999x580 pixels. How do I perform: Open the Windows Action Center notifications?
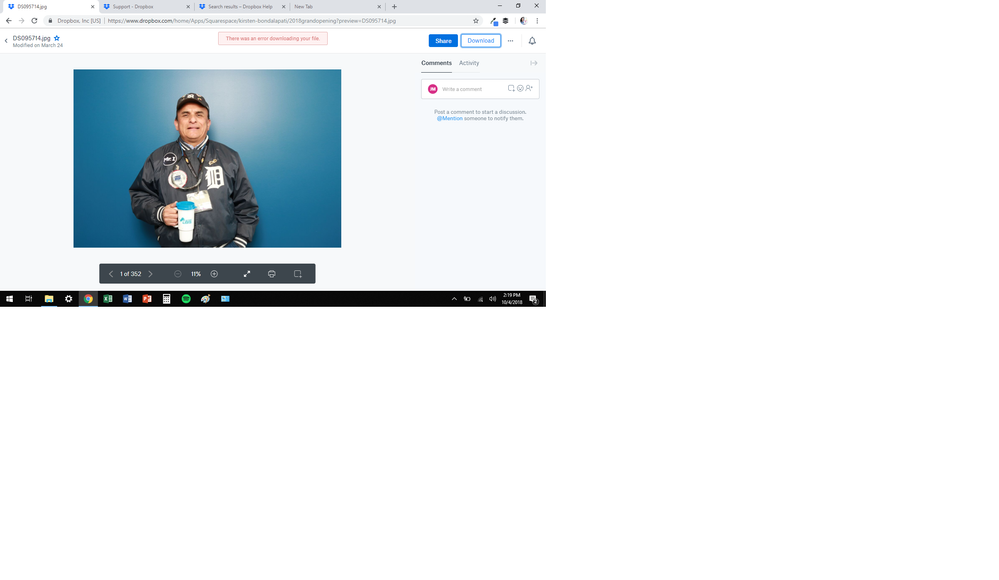[534, 299]
